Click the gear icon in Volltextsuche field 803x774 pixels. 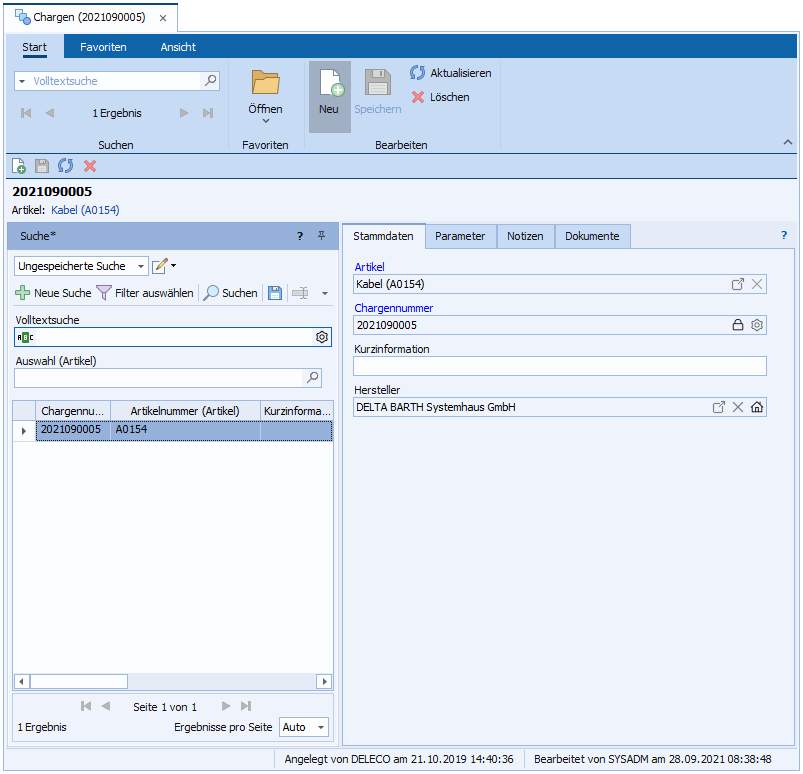[x=322, y=337]
